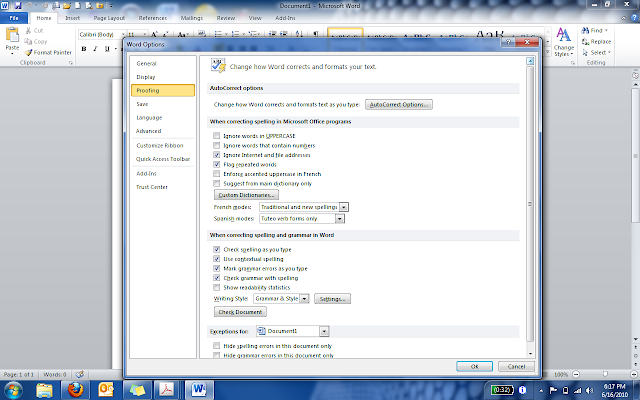Click the Numbering list icon
Screen dimensions: 640x400
click(235, 34)
